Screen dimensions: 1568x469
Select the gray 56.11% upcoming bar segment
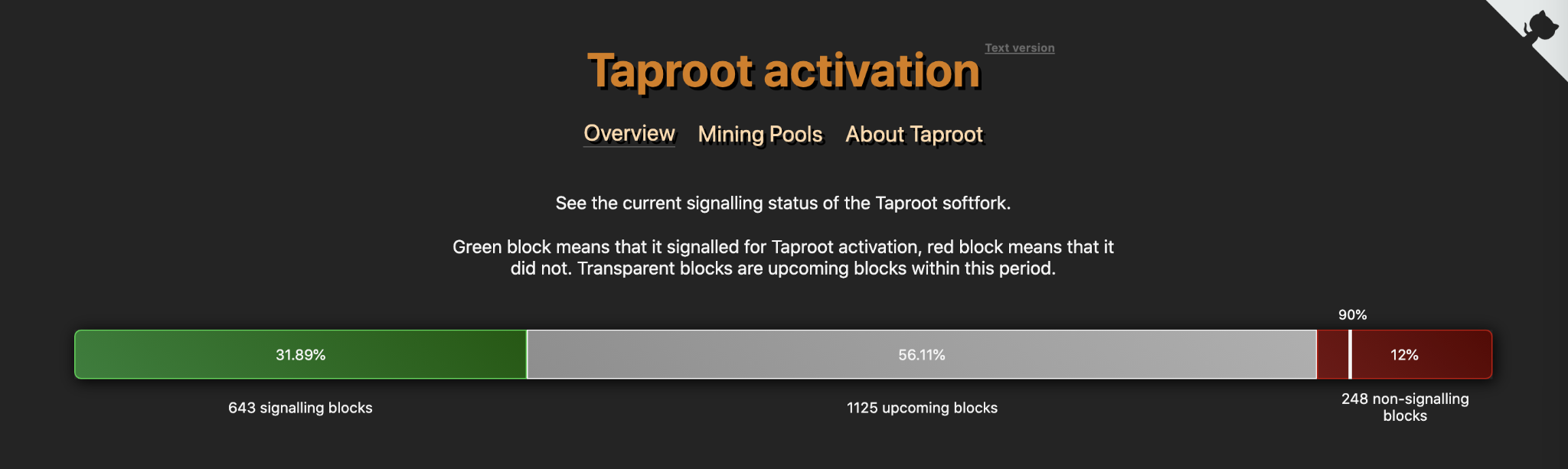(921, 355)
